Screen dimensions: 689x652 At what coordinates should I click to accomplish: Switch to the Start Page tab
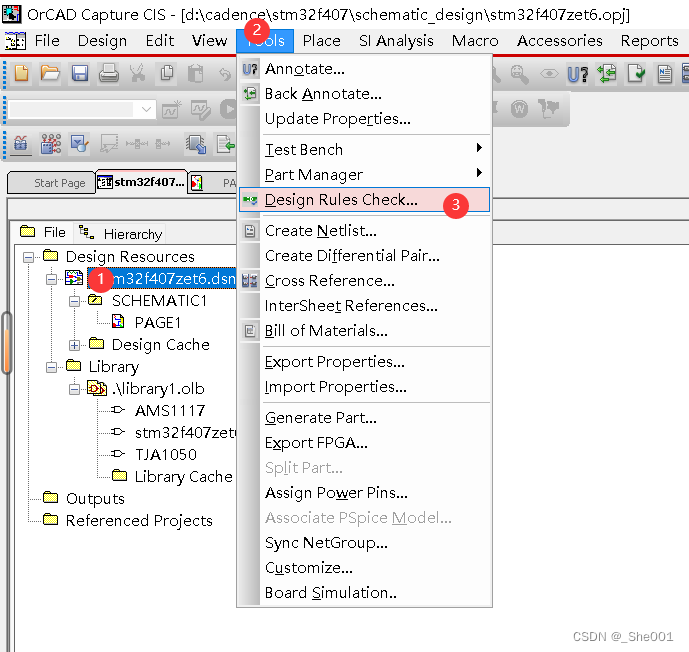coord(51,183)
